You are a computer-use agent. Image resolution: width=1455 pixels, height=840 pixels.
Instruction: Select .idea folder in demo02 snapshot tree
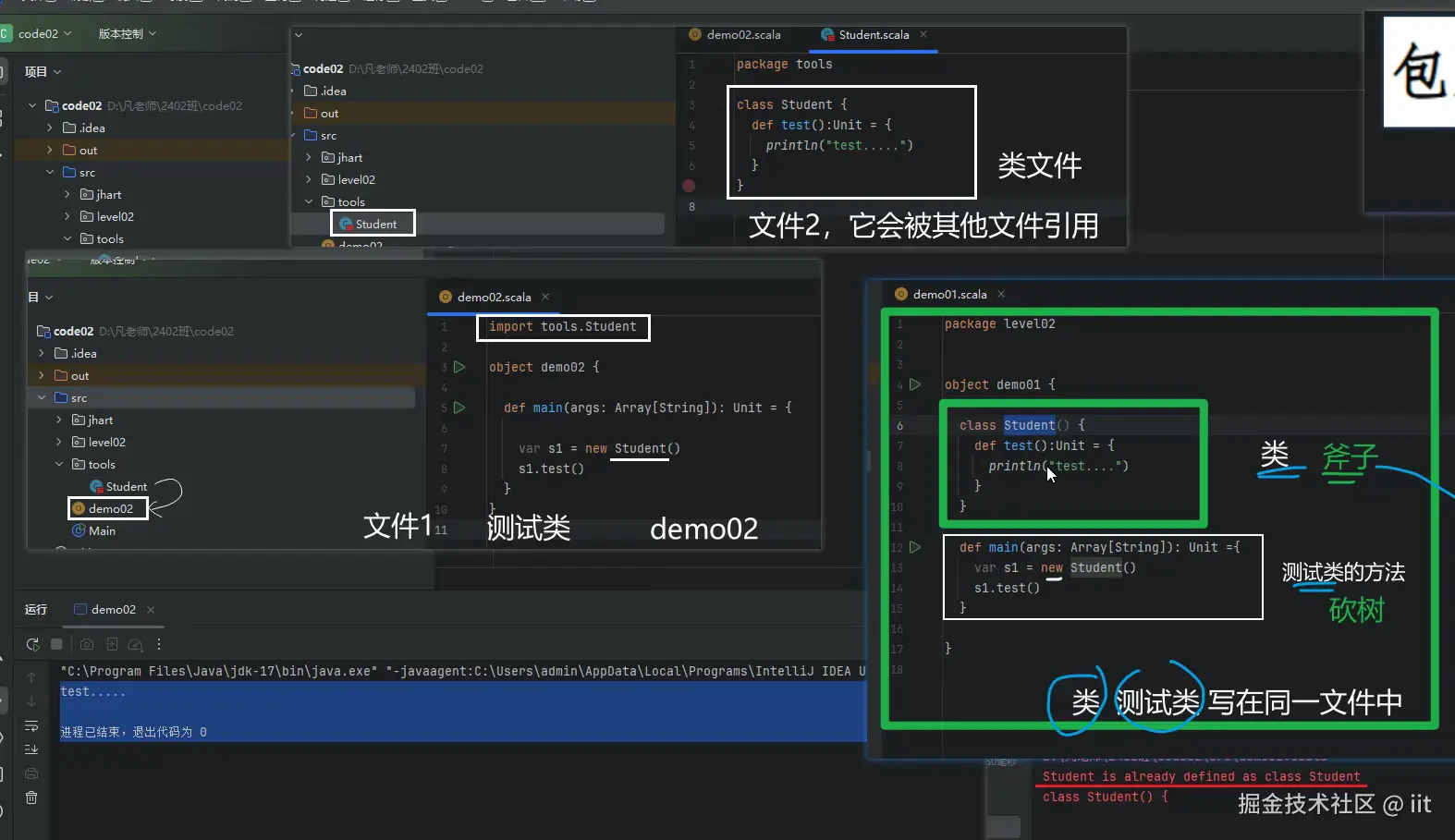point(76,353)
